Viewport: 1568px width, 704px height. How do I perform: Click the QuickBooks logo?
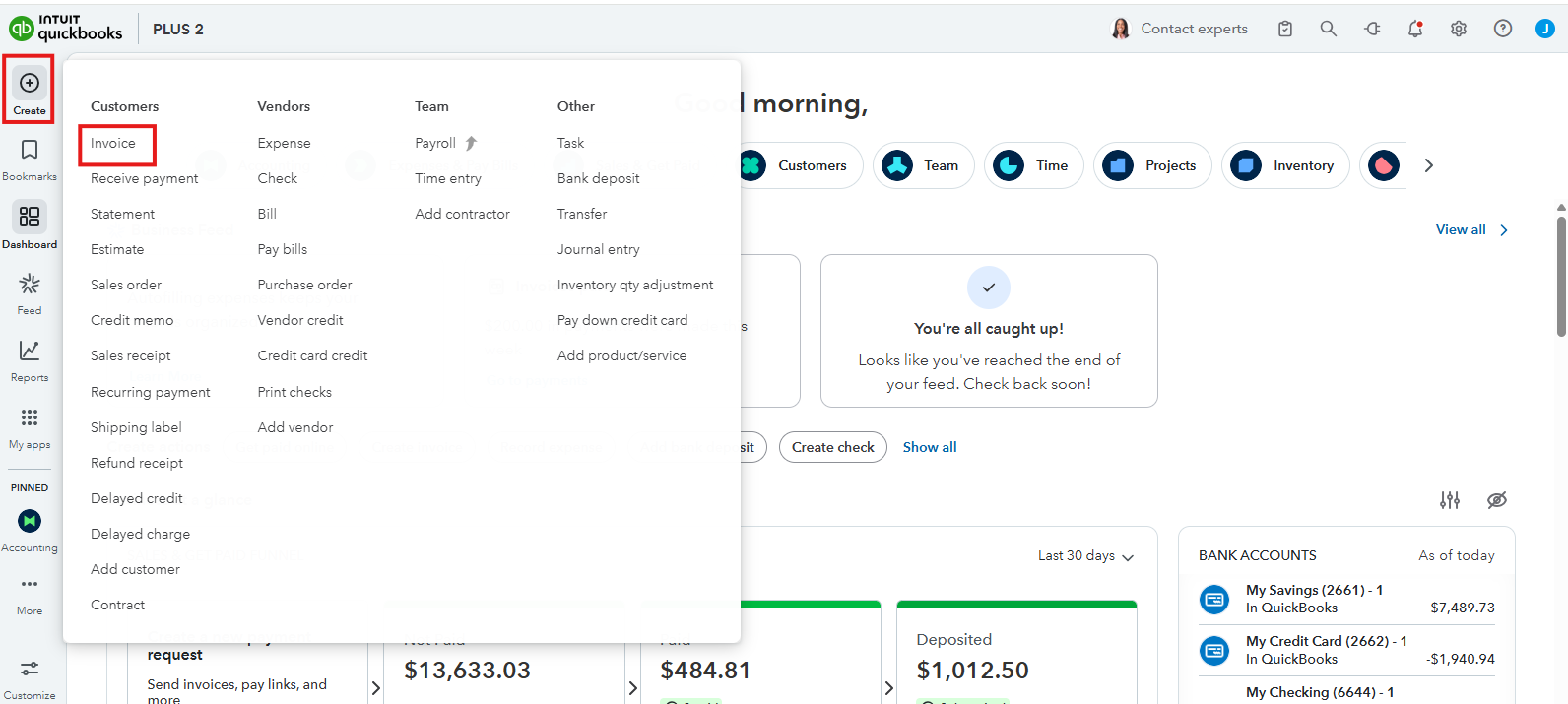[x=66, y=29]
